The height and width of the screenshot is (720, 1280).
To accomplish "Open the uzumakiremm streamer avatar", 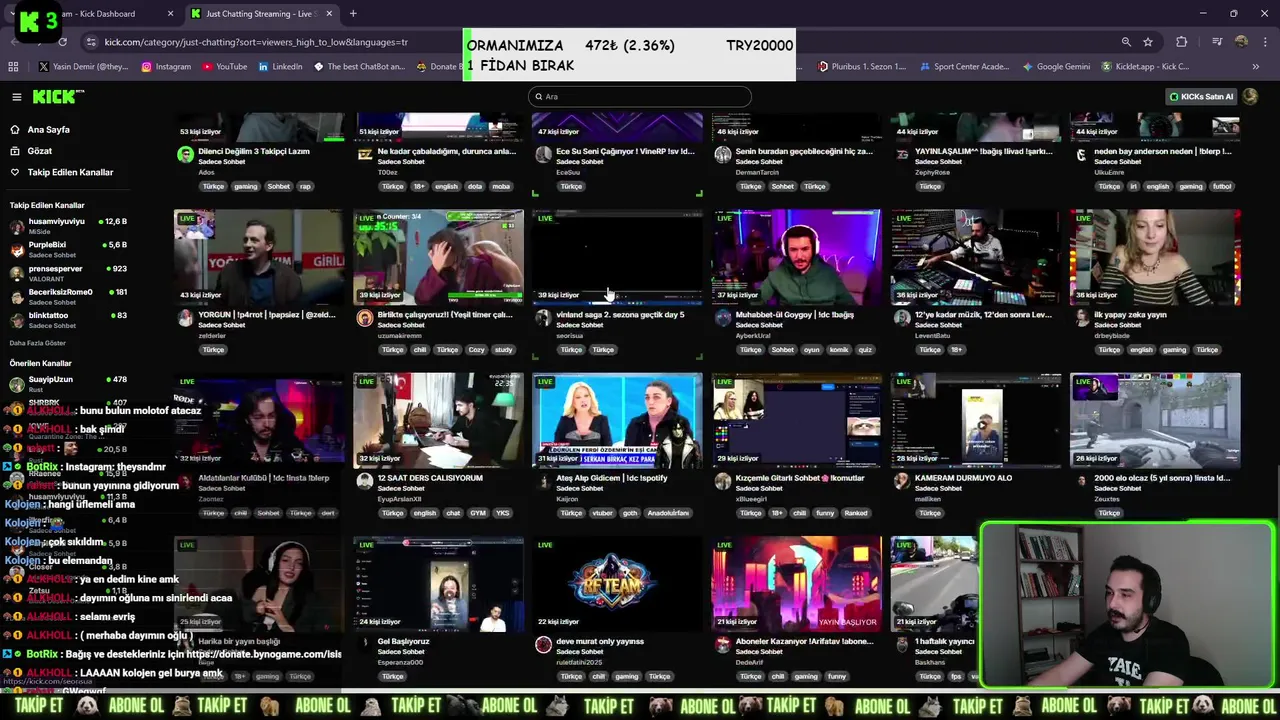I will (365, 318).
